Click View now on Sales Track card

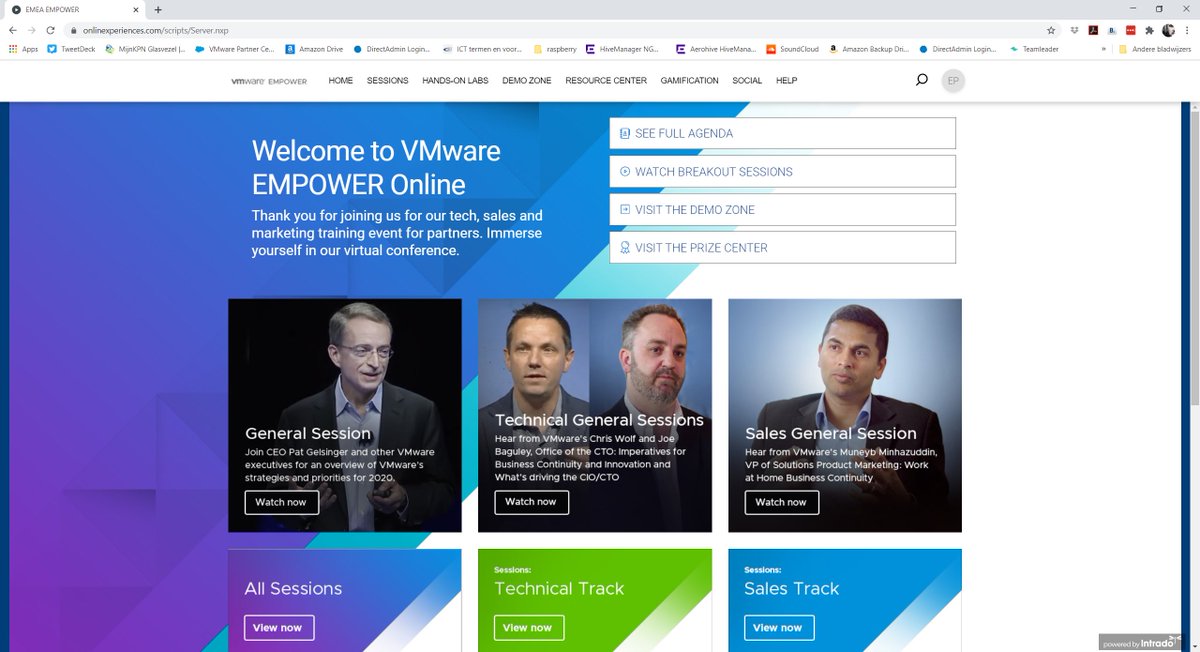coord(778,628)
